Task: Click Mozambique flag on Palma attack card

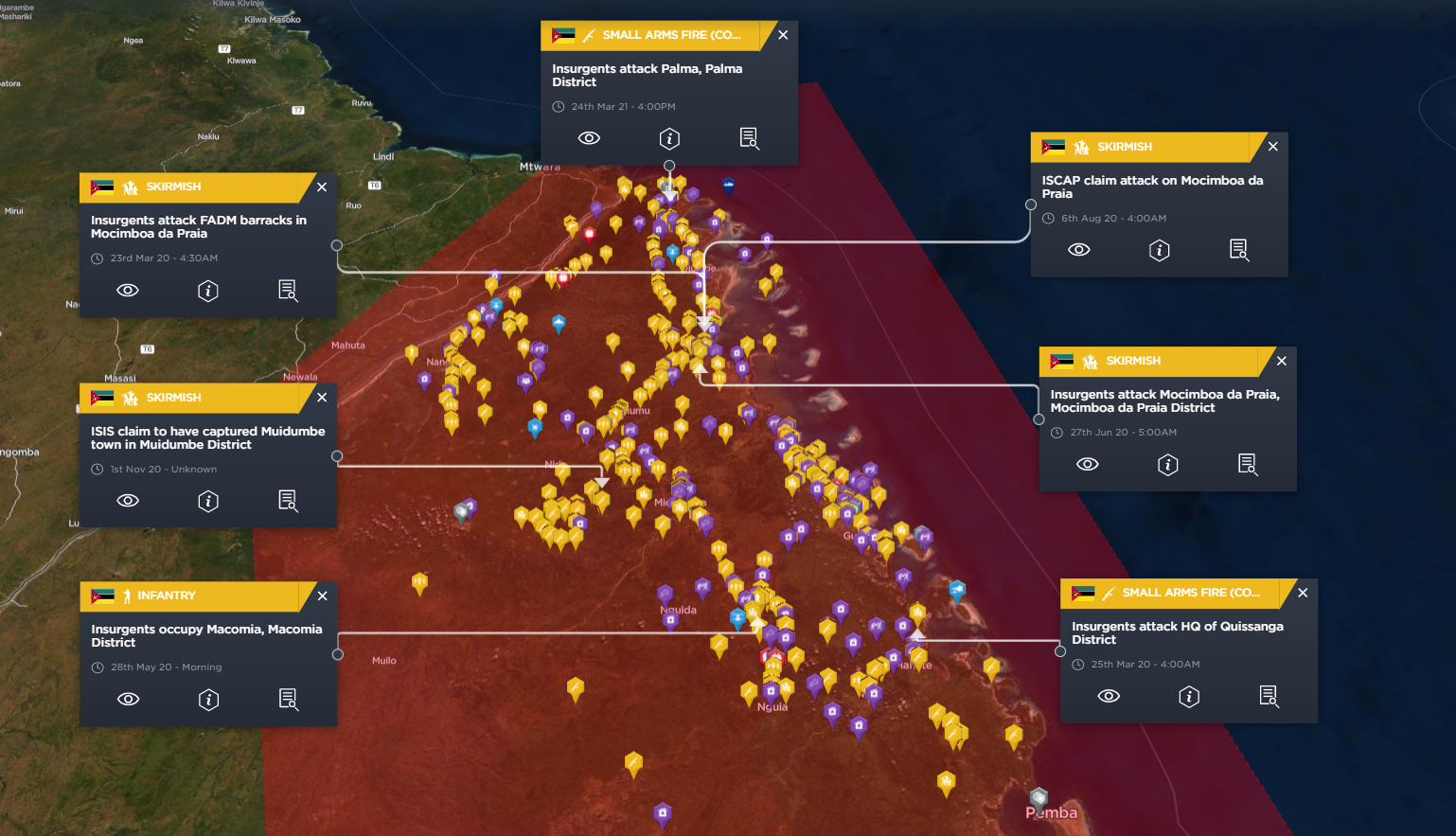Action: coord(563,35)
